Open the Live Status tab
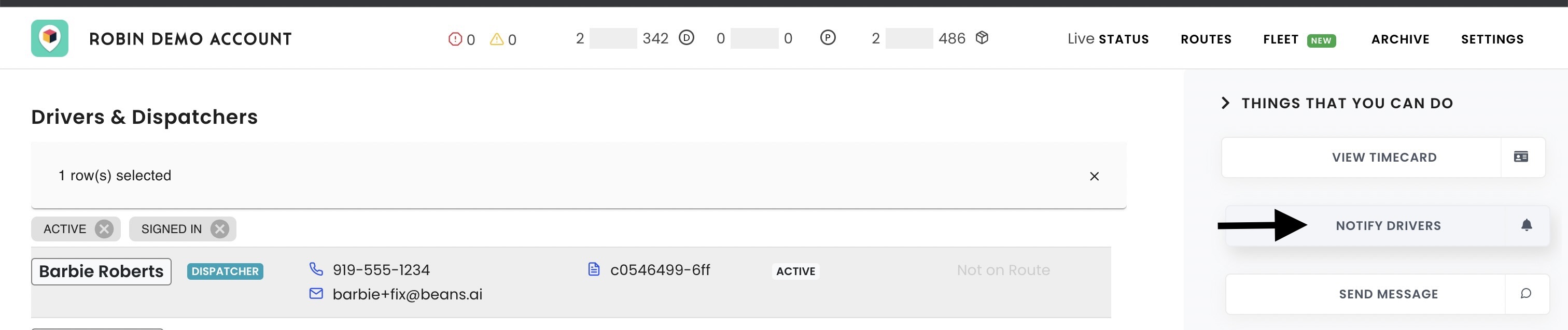Image resolution: width=1568 pixels, height=330 pixels. point(1108,39)
